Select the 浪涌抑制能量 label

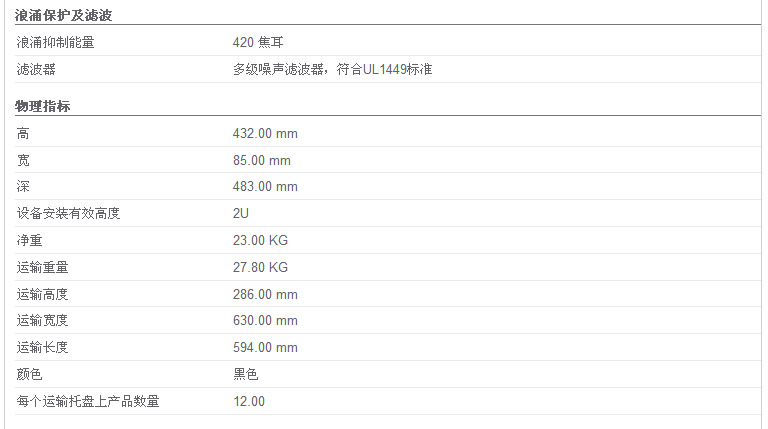tap(55, 42)
